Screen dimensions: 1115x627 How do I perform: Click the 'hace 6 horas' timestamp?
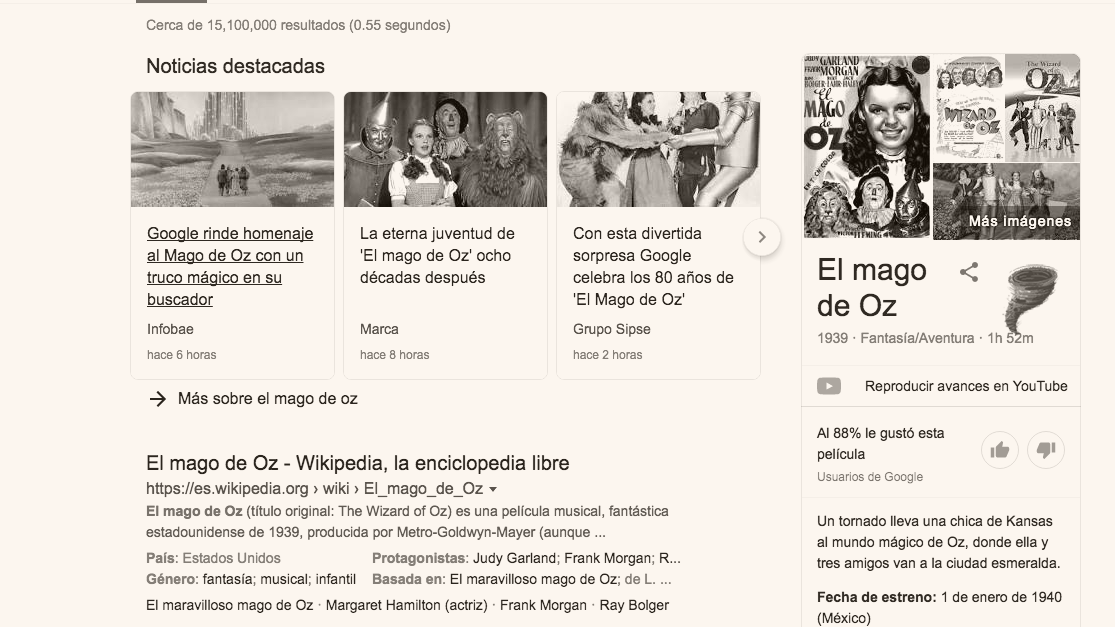pyautogui.click(x=181, y=355)
